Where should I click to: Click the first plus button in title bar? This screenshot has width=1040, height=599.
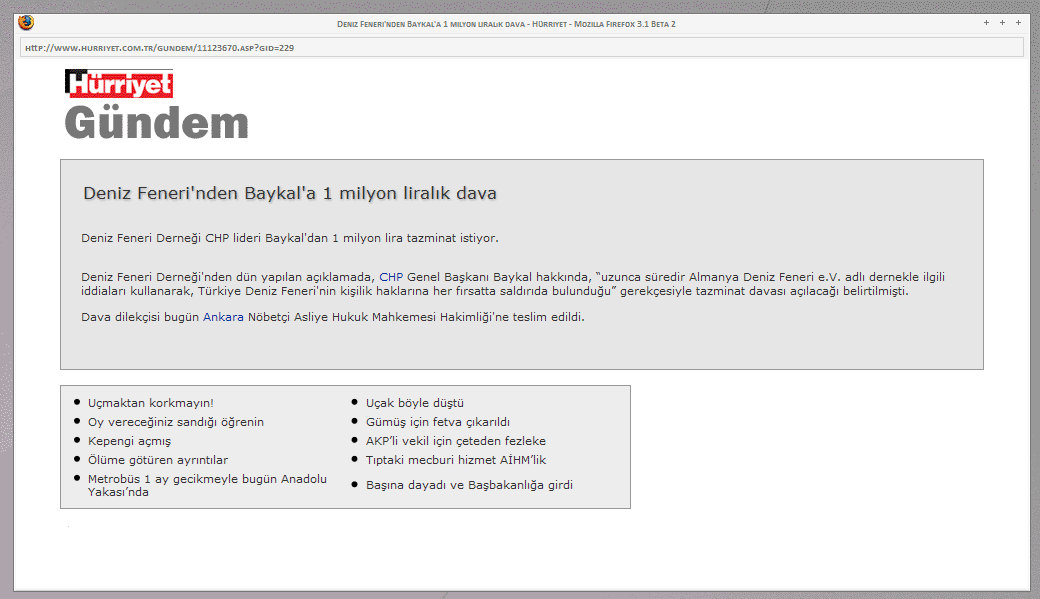986,23
